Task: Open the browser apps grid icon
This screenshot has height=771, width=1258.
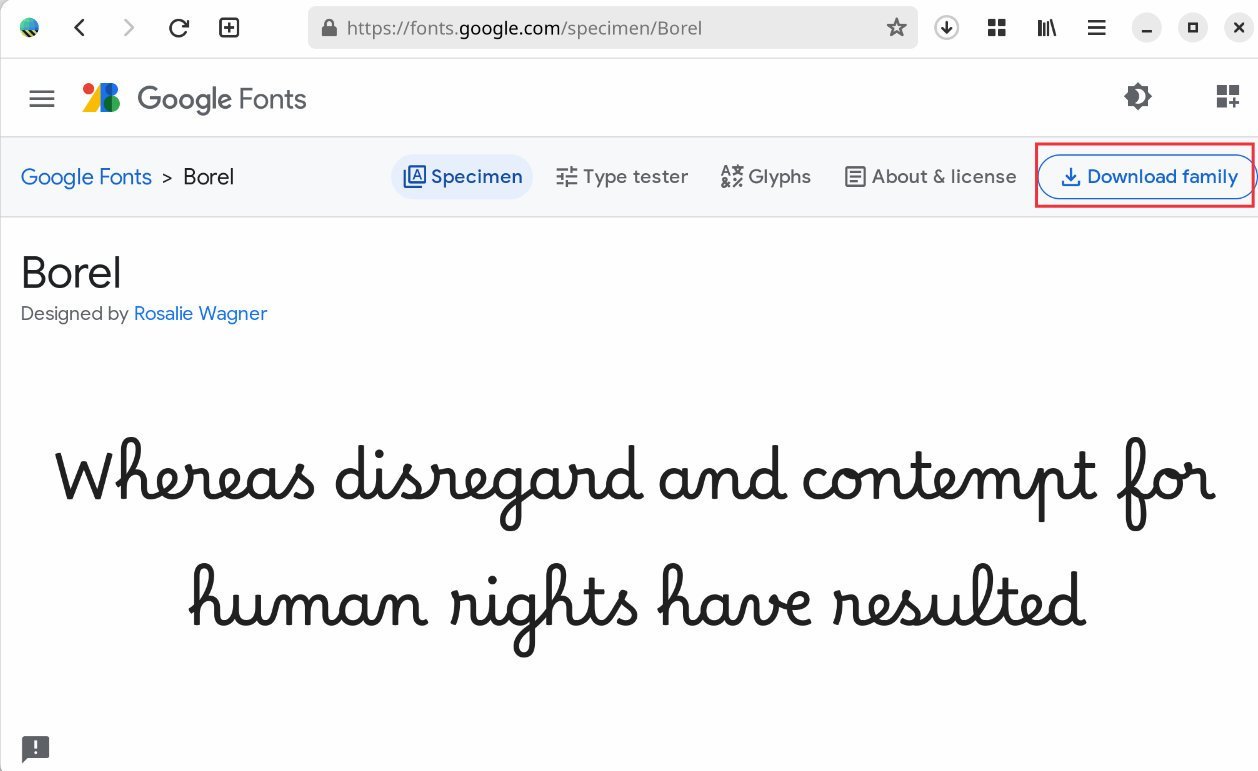Action: pyautogui.click(x=996, y=27)
